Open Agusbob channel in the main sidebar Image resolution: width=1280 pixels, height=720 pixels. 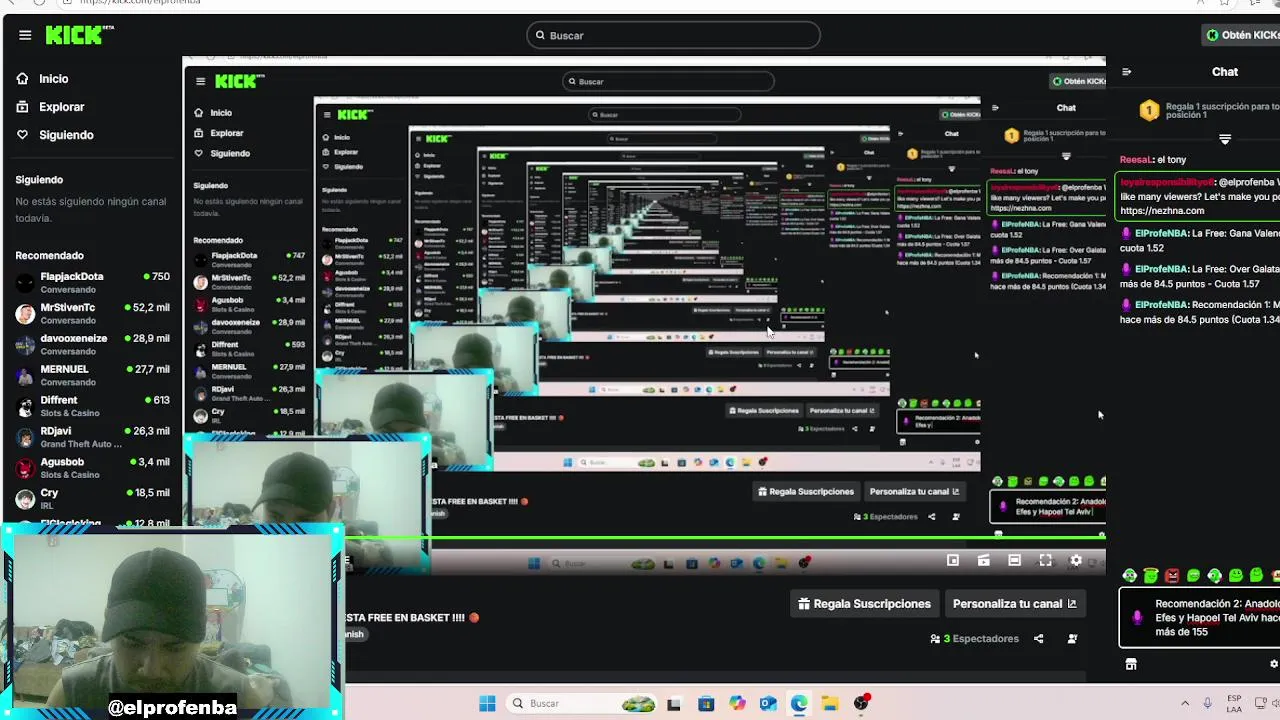tap(92, 468)
